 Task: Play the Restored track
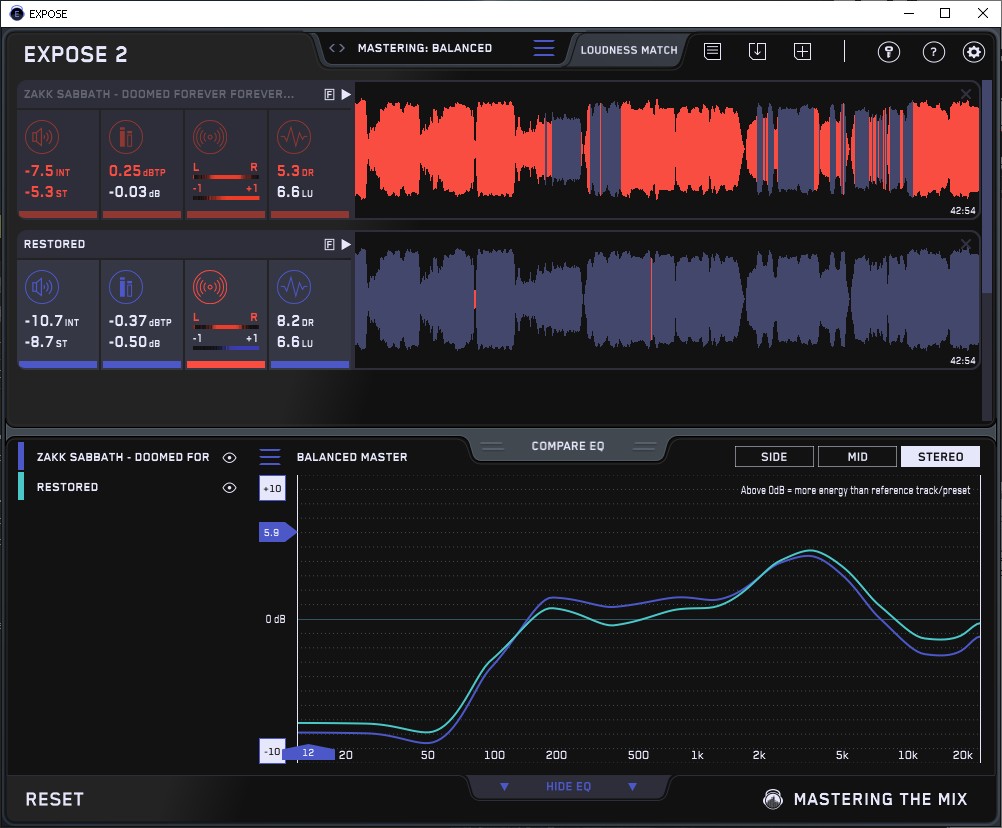coord(346,244)
